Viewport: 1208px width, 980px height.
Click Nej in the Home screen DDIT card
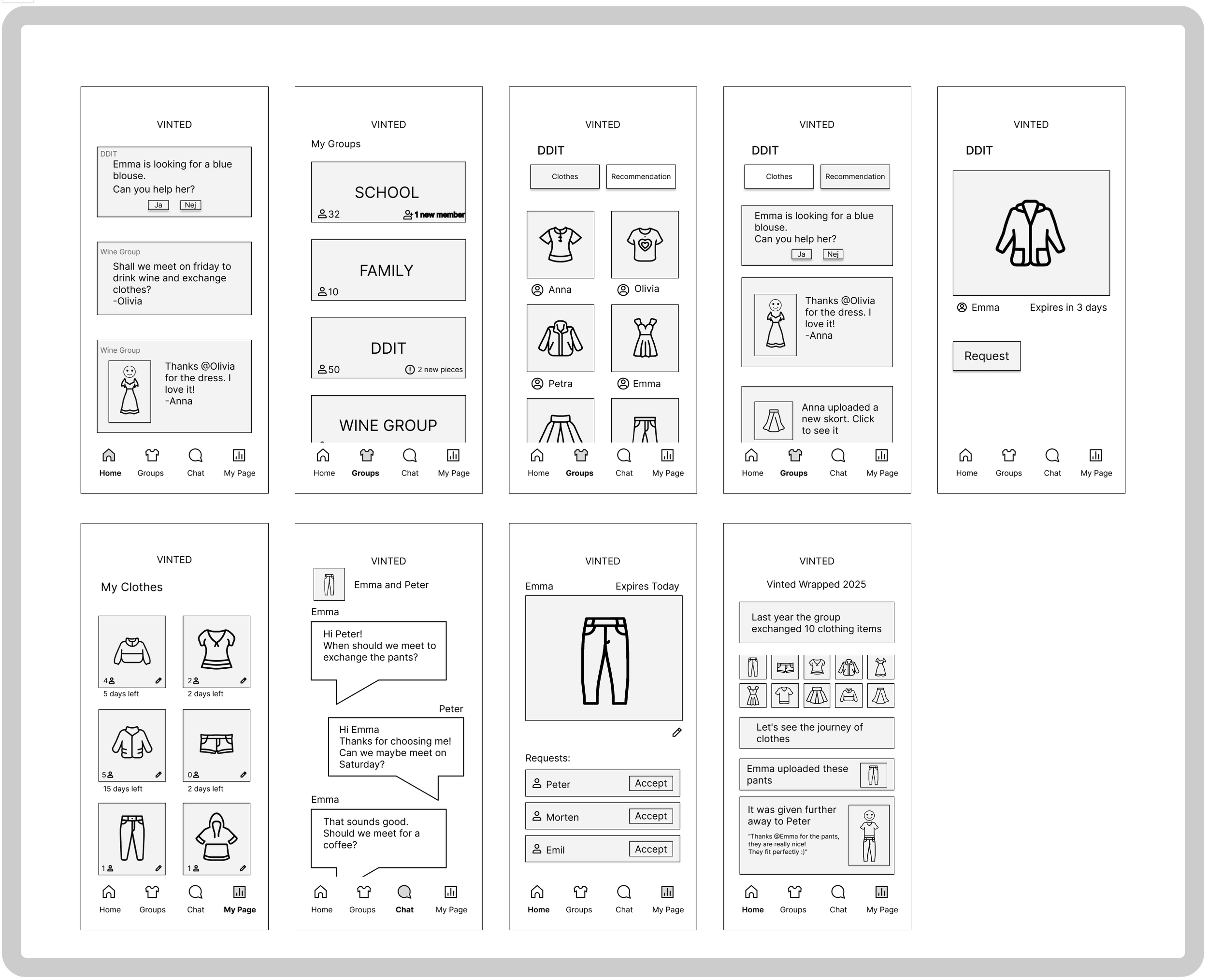[191, 205]
